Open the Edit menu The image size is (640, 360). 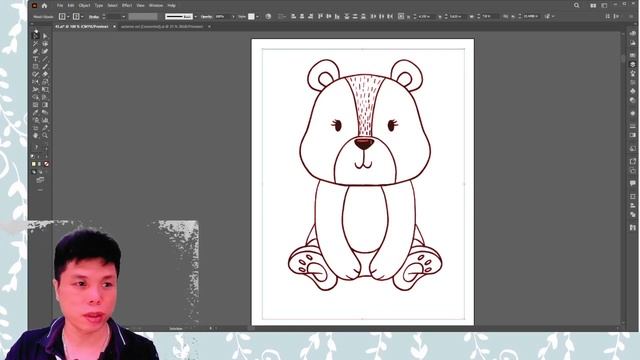click(71, 6)
